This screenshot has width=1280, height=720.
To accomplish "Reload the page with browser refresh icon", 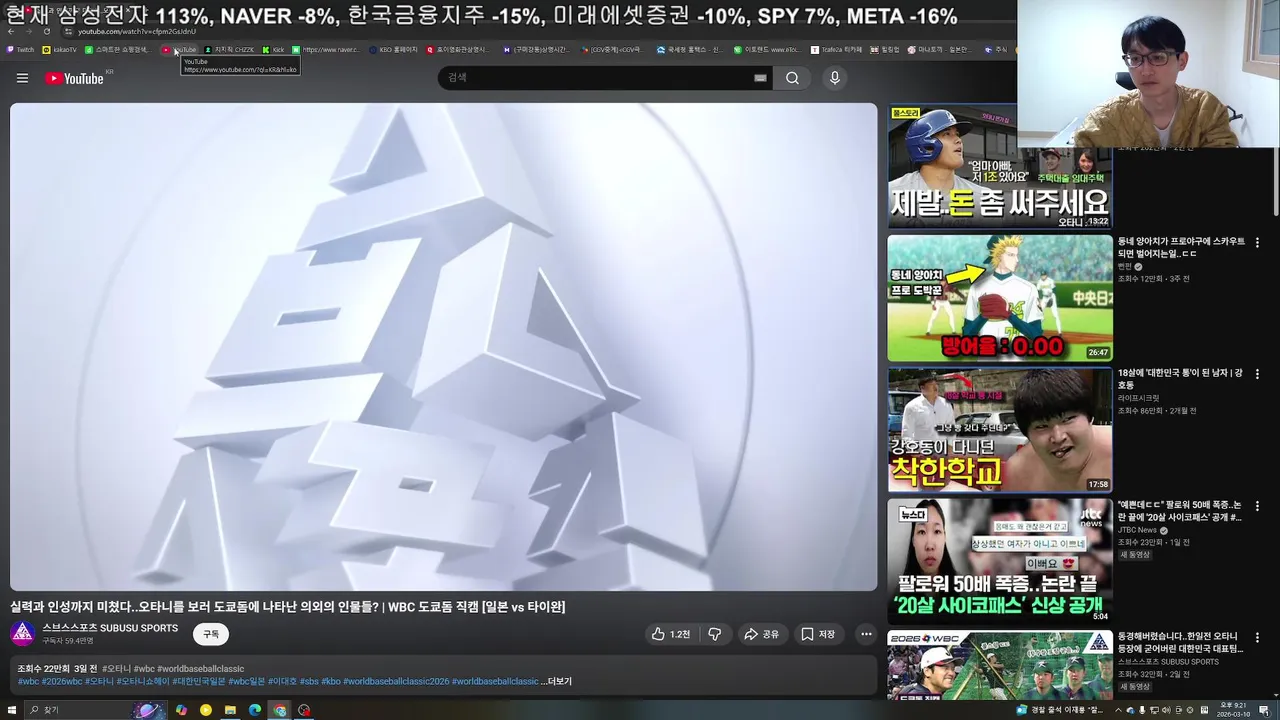I will [46, 31].
